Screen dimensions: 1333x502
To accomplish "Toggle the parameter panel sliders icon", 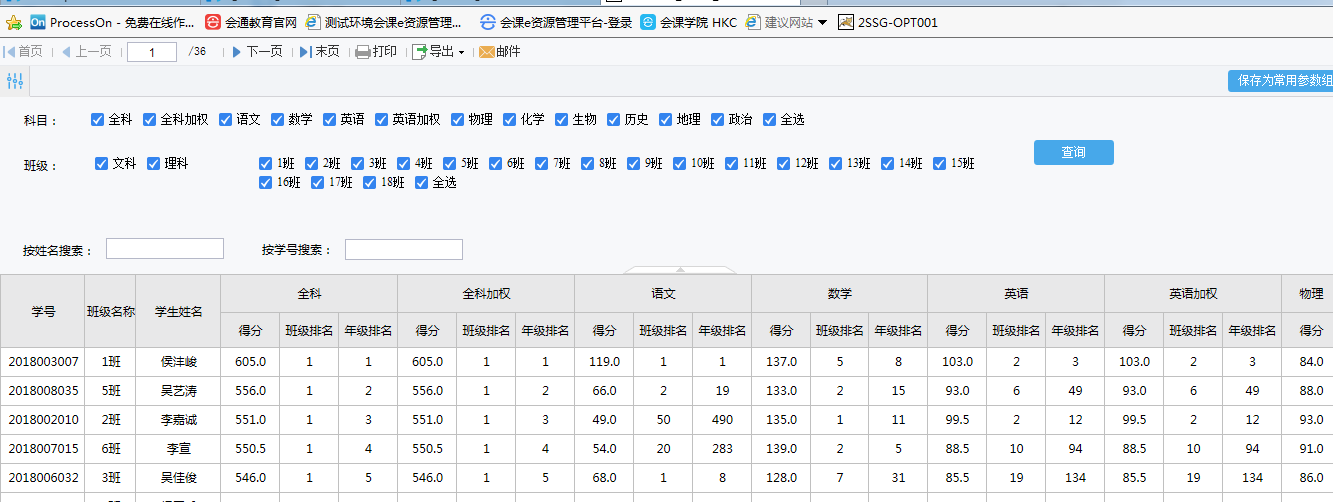I will [15, 81].
